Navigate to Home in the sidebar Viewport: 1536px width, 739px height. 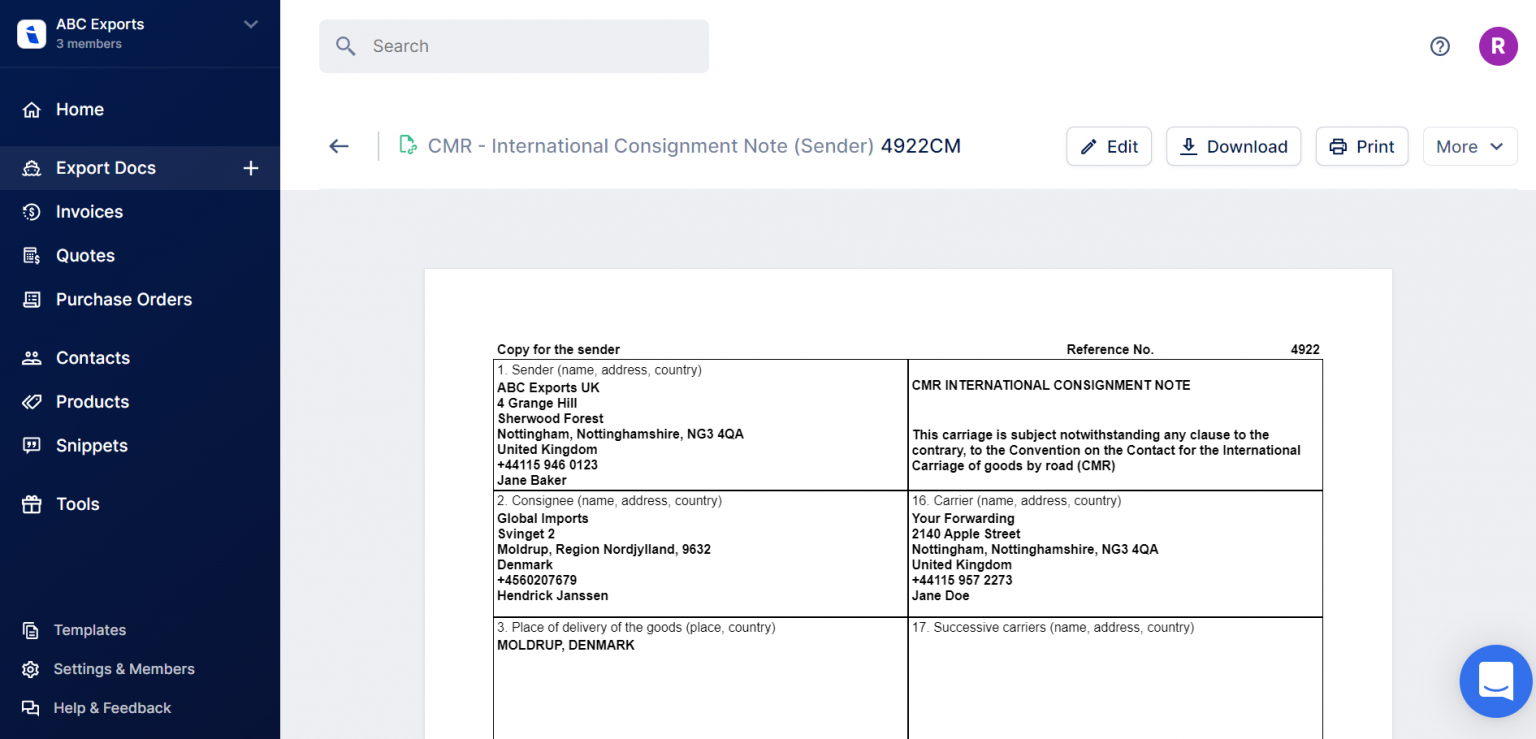pos(33,109)
